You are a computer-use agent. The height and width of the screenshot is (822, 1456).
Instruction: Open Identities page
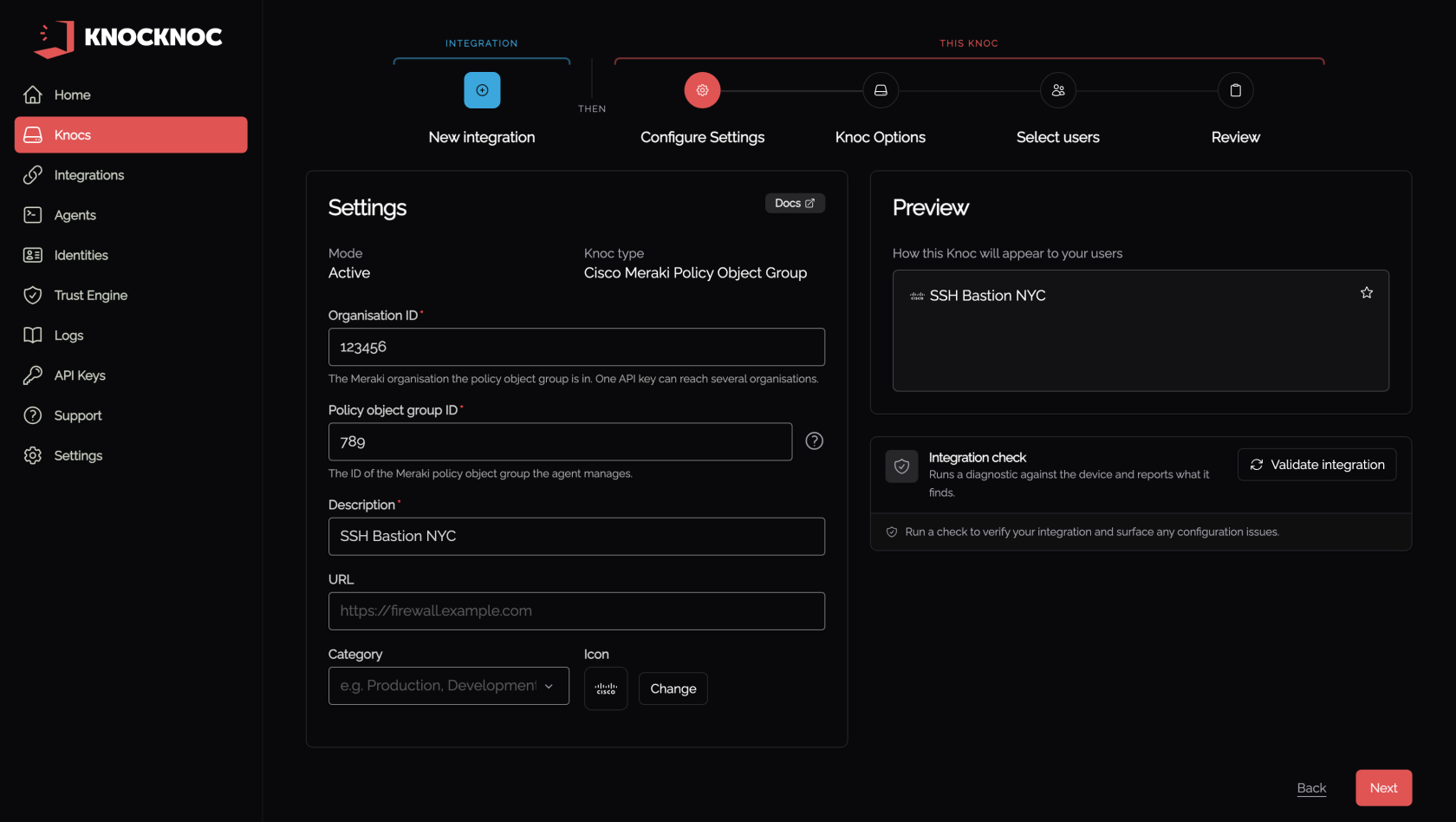coord(131,255)
